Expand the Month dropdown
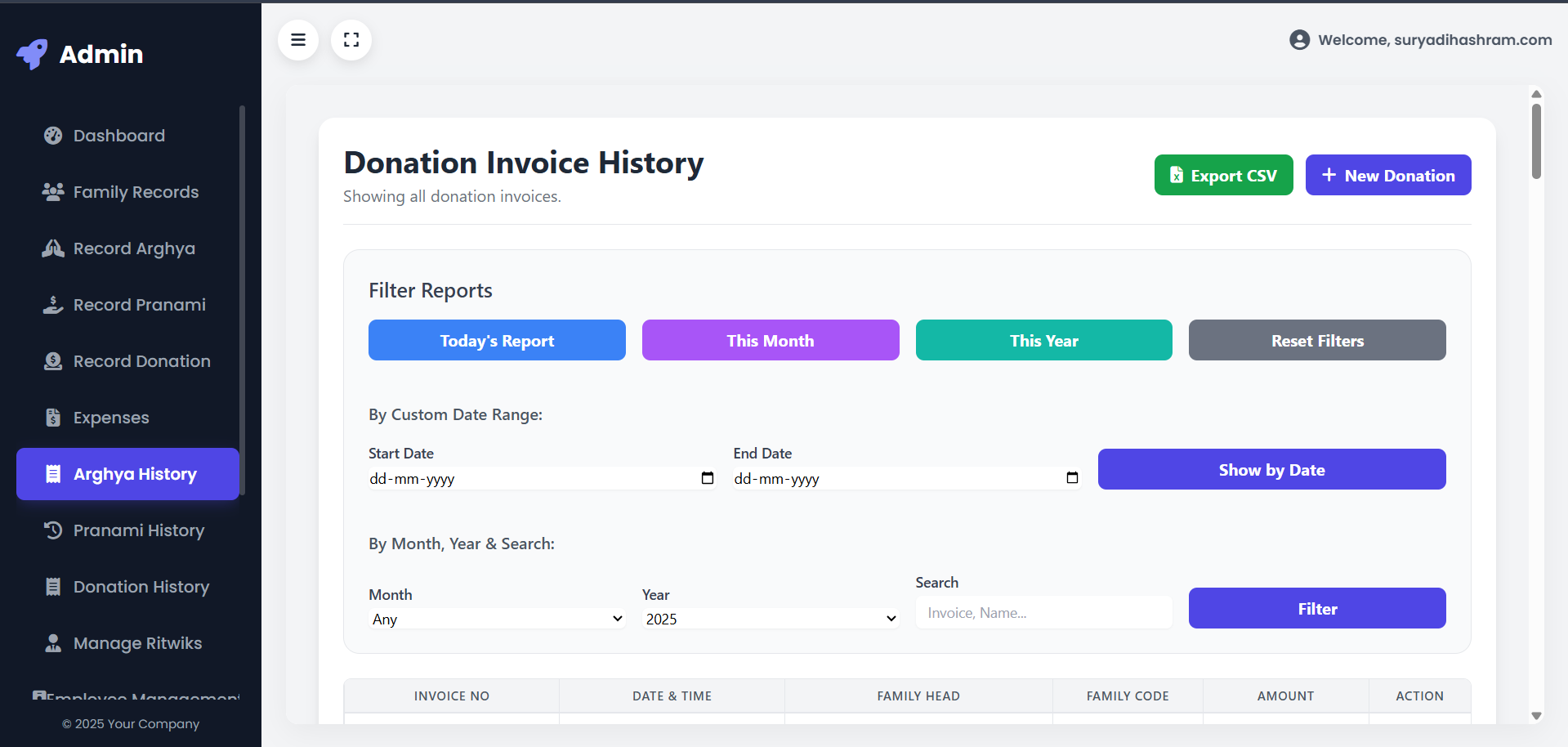Viewport: 1568px width, 747px height. [x=496, y=619]
